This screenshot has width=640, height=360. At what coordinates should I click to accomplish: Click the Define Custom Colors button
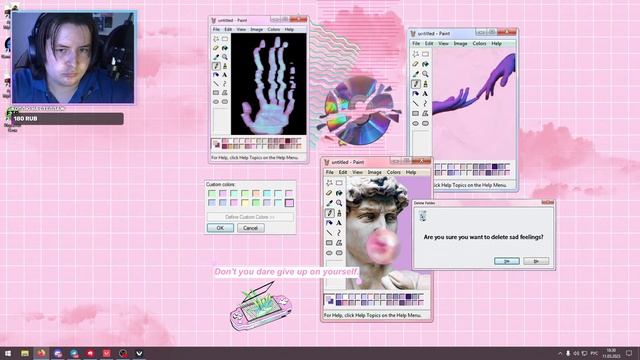(250, 217)
